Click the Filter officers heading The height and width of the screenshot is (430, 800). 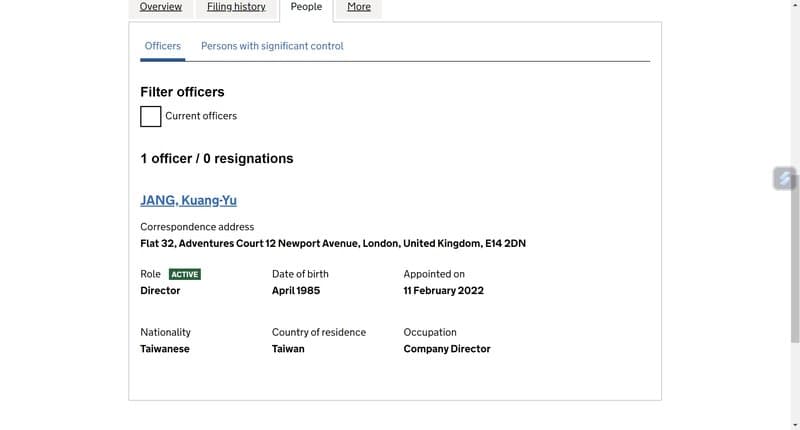pyautogui.click(x=182, y=92)
